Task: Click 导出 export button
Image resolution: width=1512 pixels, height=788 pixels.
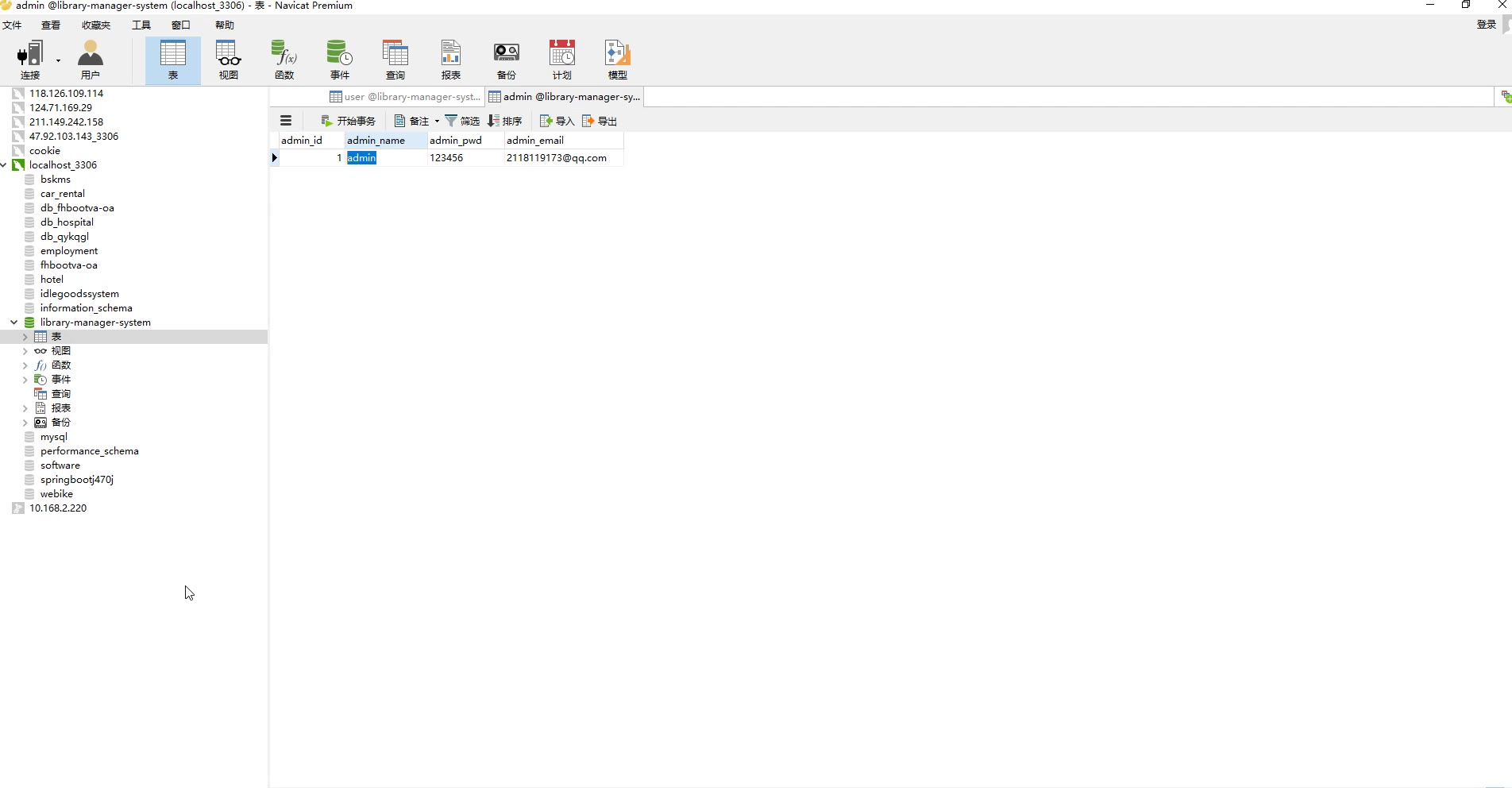Action: tap(600, 121)
